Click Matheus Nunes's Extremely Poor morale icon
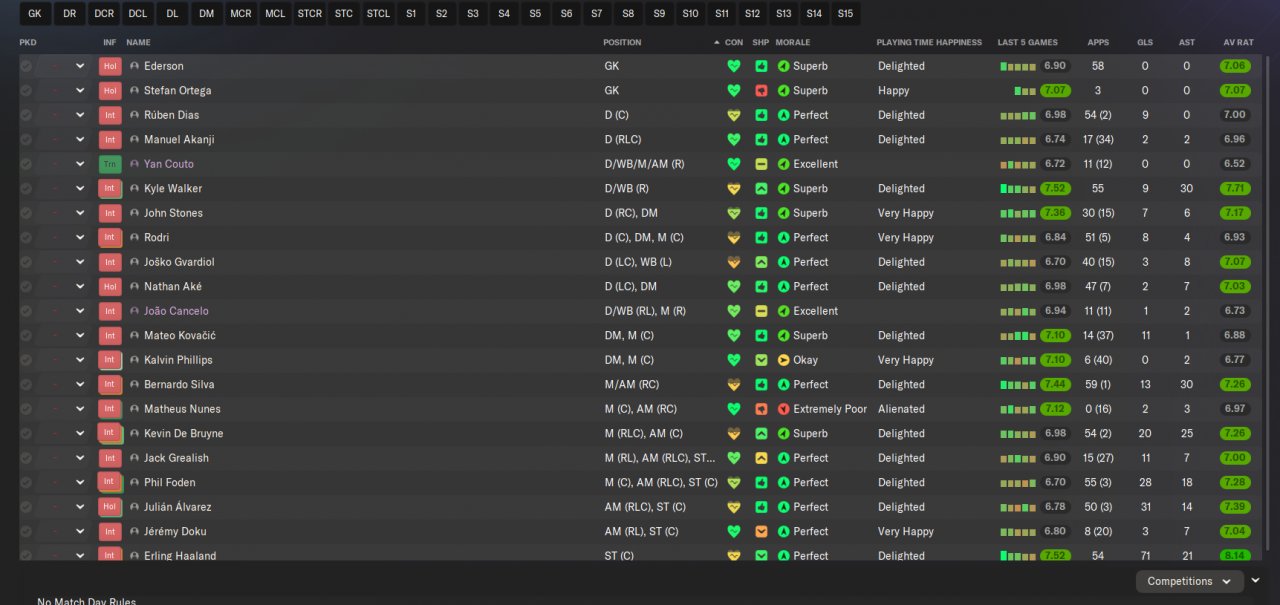This screenshot has width=1280, height=605. [784, 409]
